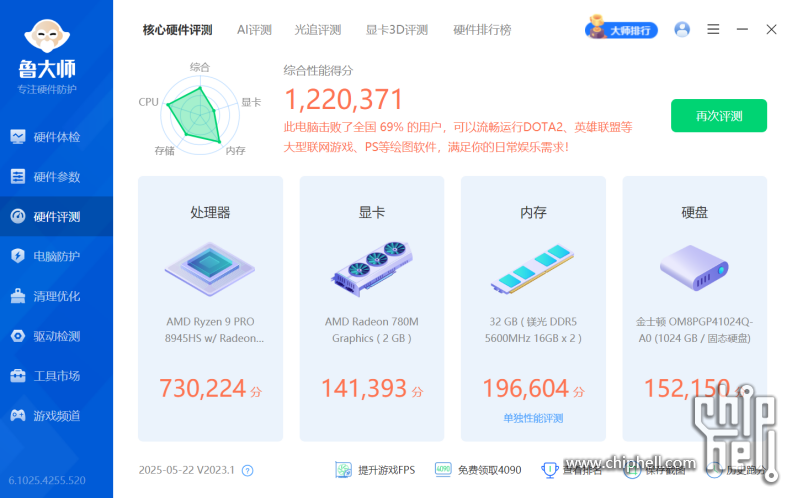The height and width of the screenshot is (498, 792).
Task: Click the 查看排名 trophy icon
Action: (550, 470)
